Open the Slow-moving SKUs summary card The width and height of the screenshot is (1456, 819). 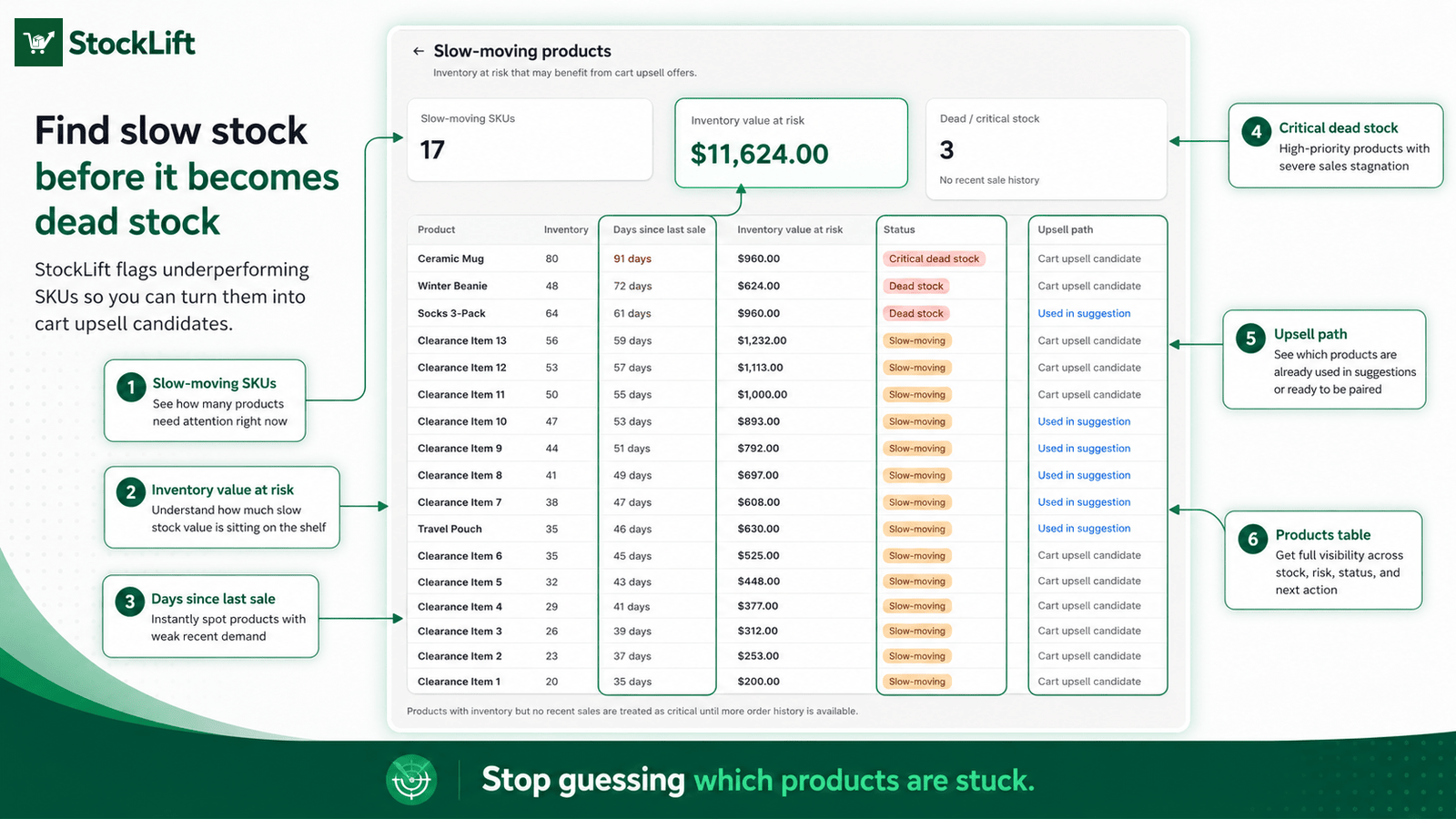point(530,139)
